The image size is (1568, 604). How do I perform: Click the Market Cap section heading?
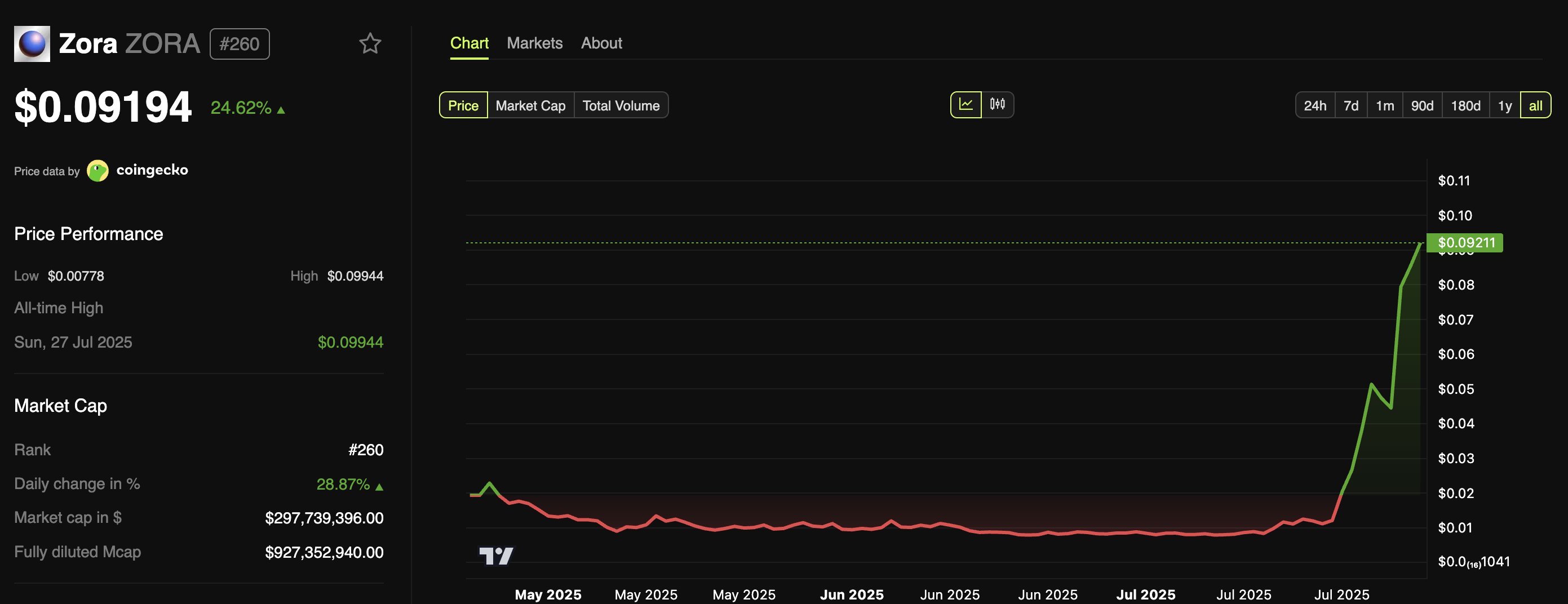click(61, 406)
